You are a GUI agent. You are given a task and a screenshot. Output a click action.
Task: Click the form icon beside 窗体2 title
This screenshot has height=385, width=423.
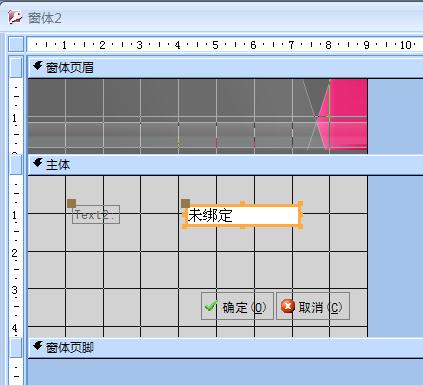tap(15, 17)
